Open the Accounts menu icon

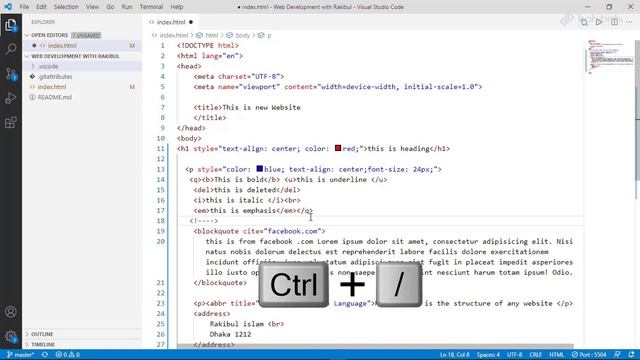click(x=11, y=312)
